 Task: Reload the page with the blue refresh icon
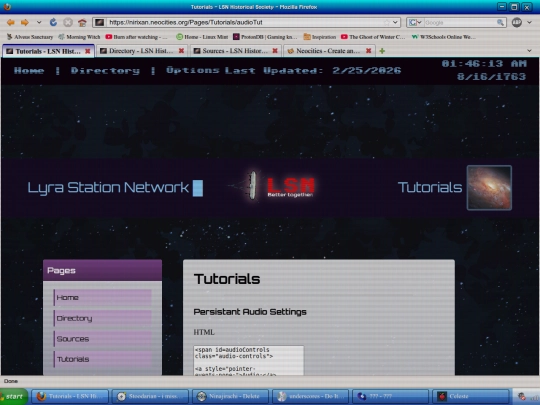53,22
